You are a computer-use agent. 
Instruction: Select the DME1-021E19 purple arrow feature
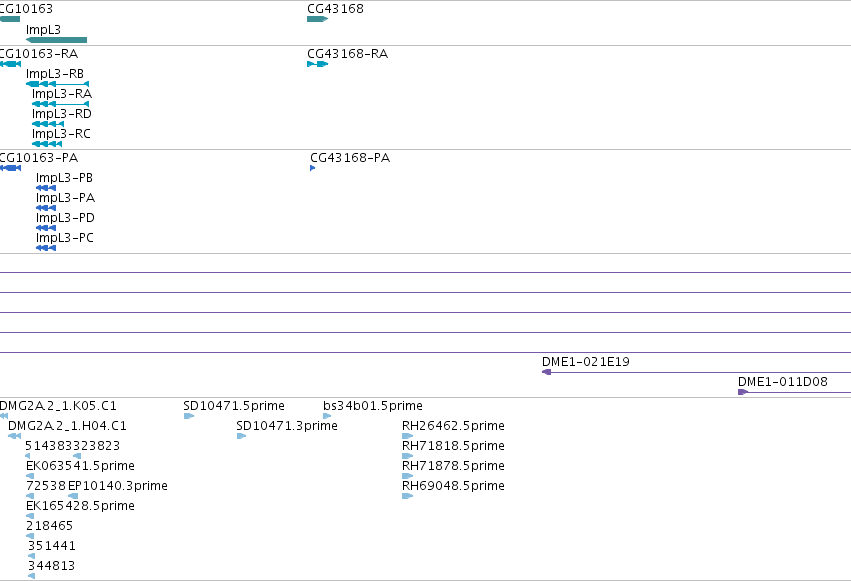tap(696, 372)
